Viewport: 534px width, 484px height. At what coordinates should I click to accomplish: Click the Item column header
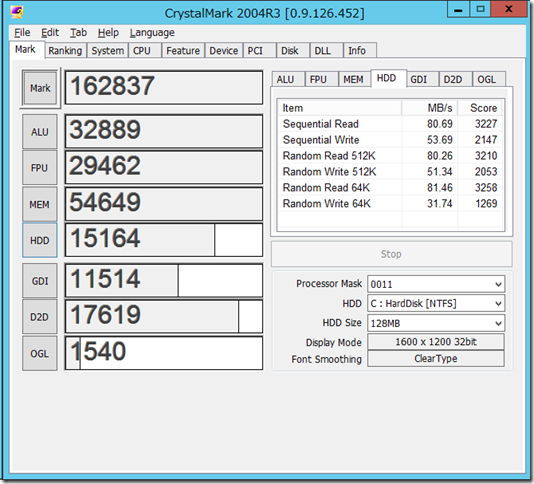pos(340,108)
